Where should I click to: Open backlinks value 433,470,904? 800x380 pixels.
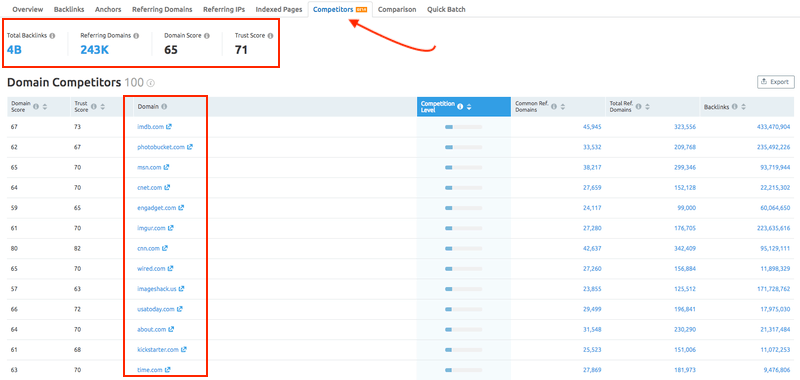click(x=773, y=126)
